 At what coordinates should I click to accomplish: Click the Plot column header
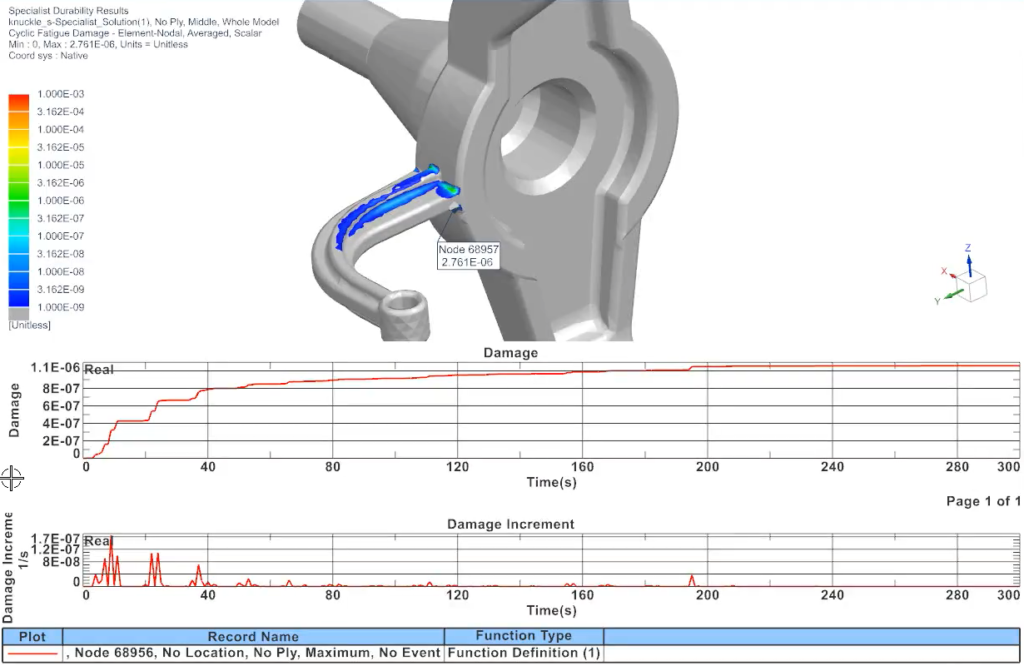[32, 636]
